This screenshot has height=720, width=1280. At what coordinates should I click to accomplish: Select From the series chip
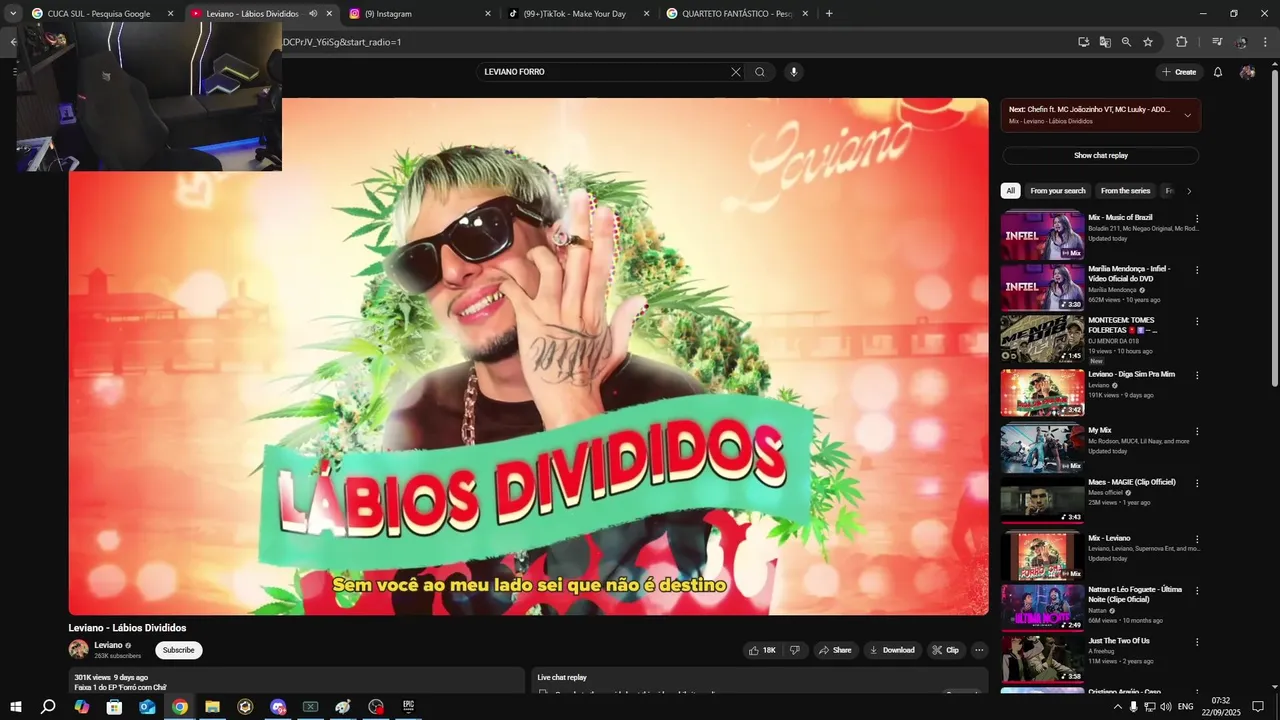1126,191
